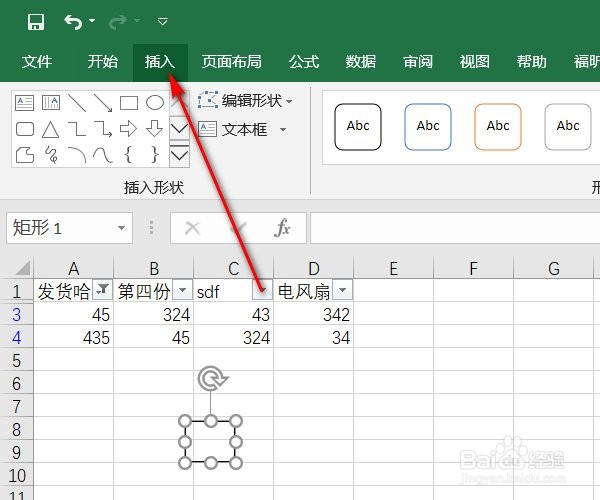Select the left brace shape
Image resolution: width=600 pixels, height=500 pixels.
tap(129, 155)
